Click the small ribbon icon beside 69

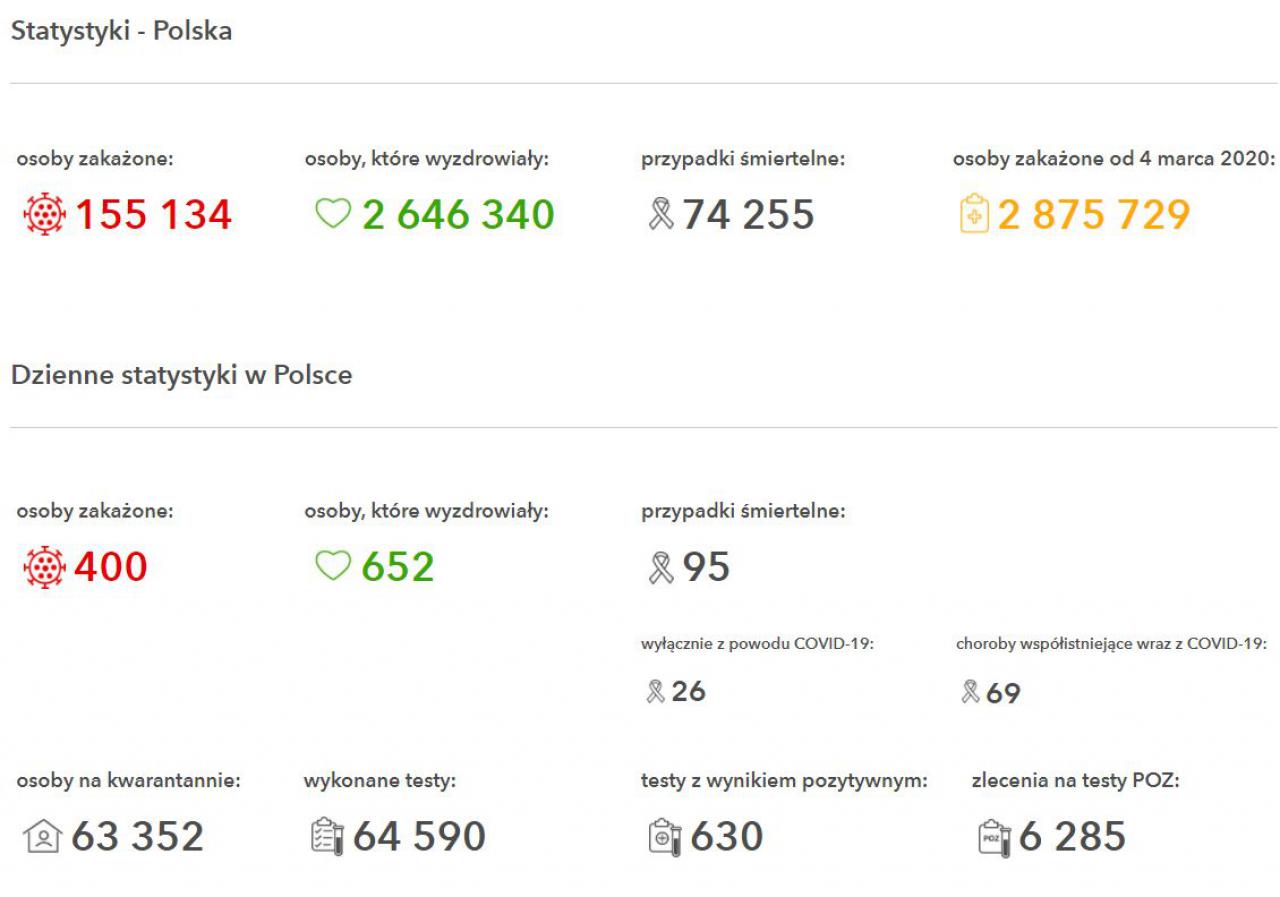tap(970, 692)
